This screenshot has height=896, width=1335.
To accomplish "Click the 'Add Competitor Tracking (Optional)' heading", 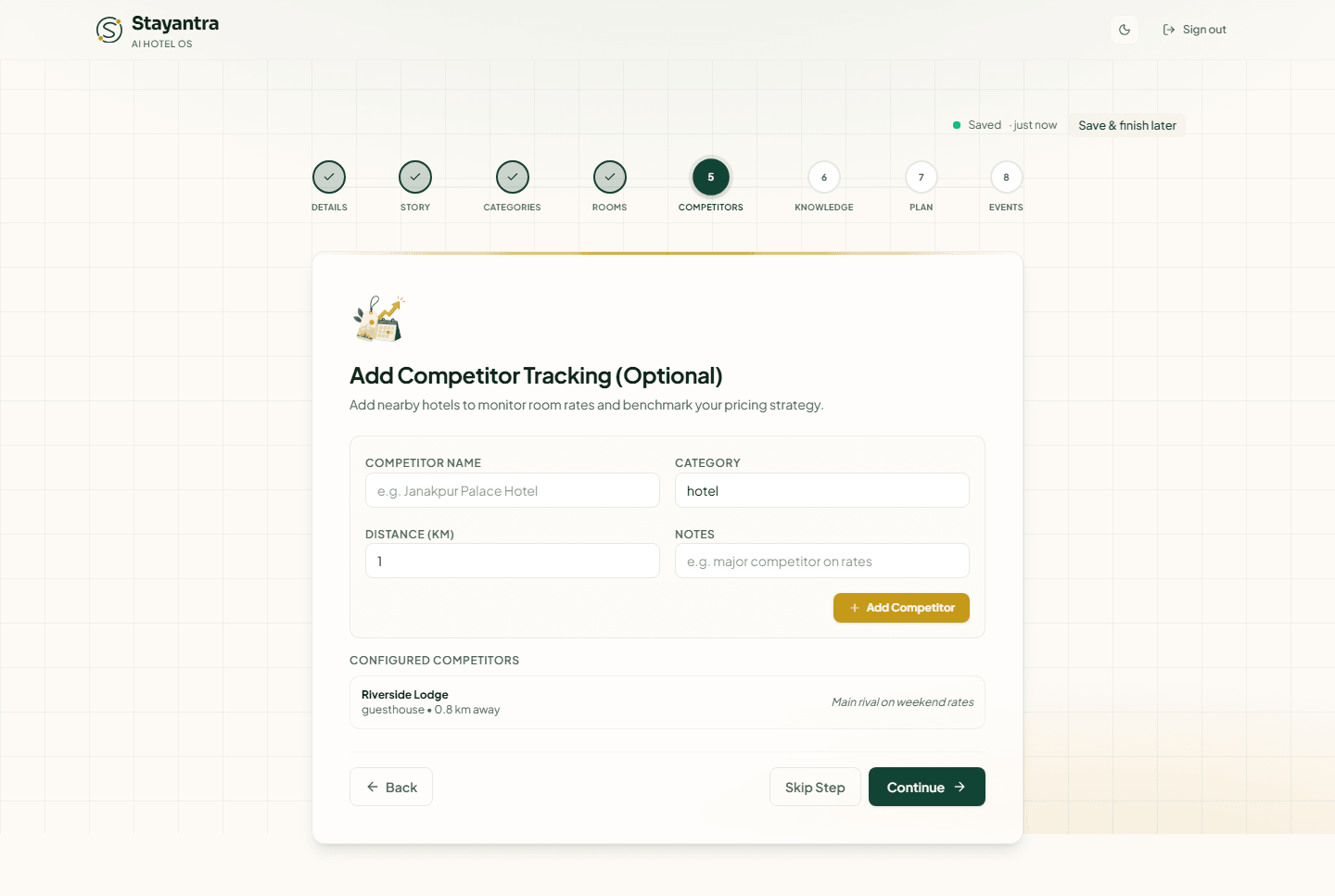I will (x=536, y=375).
